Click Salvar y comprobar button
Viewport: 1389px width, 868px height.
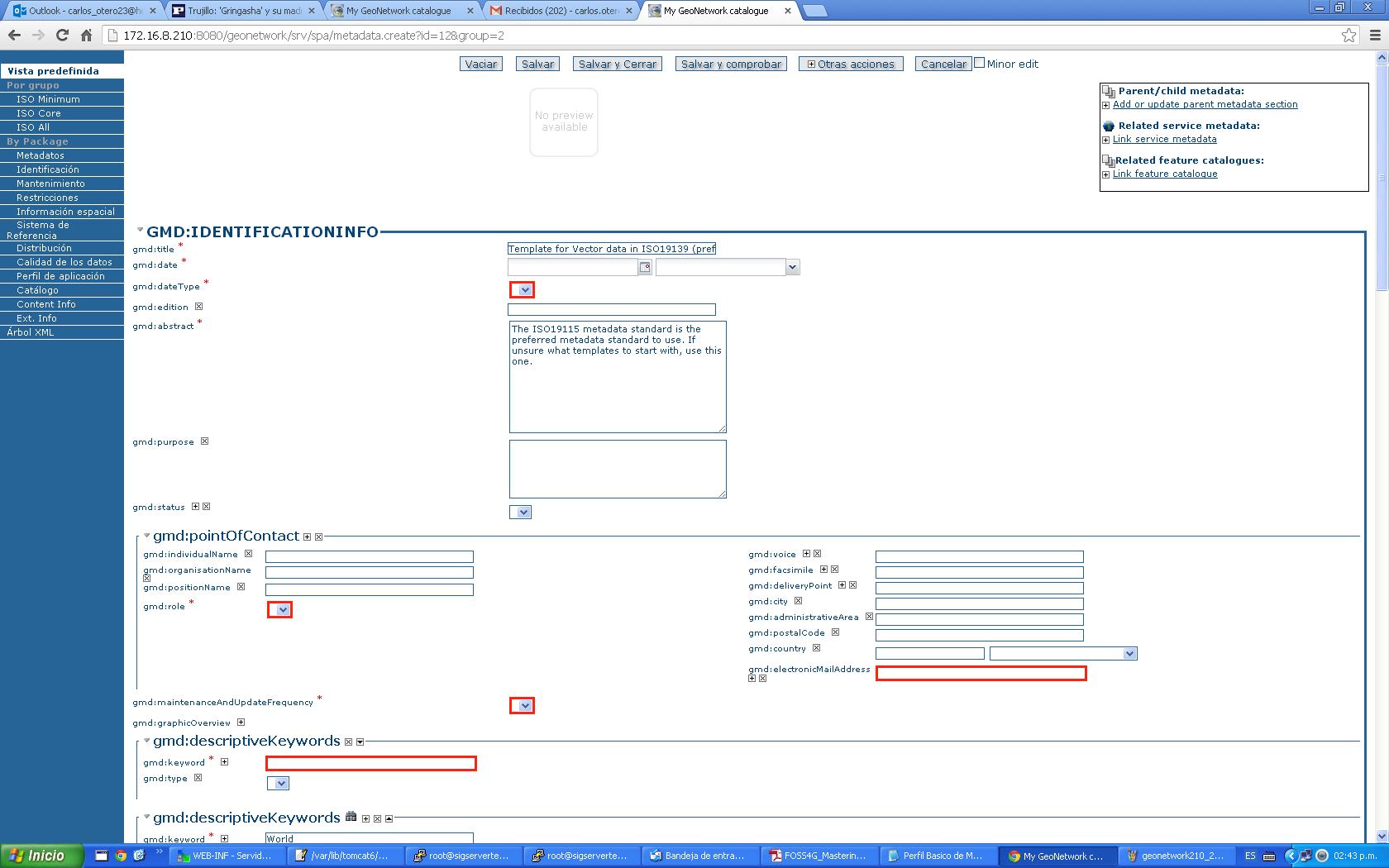pos(731,64)
